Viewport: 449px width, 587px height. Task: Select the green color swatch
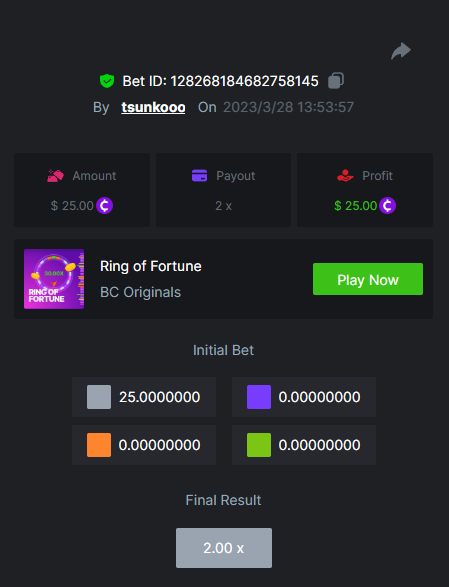click(259, 445)
